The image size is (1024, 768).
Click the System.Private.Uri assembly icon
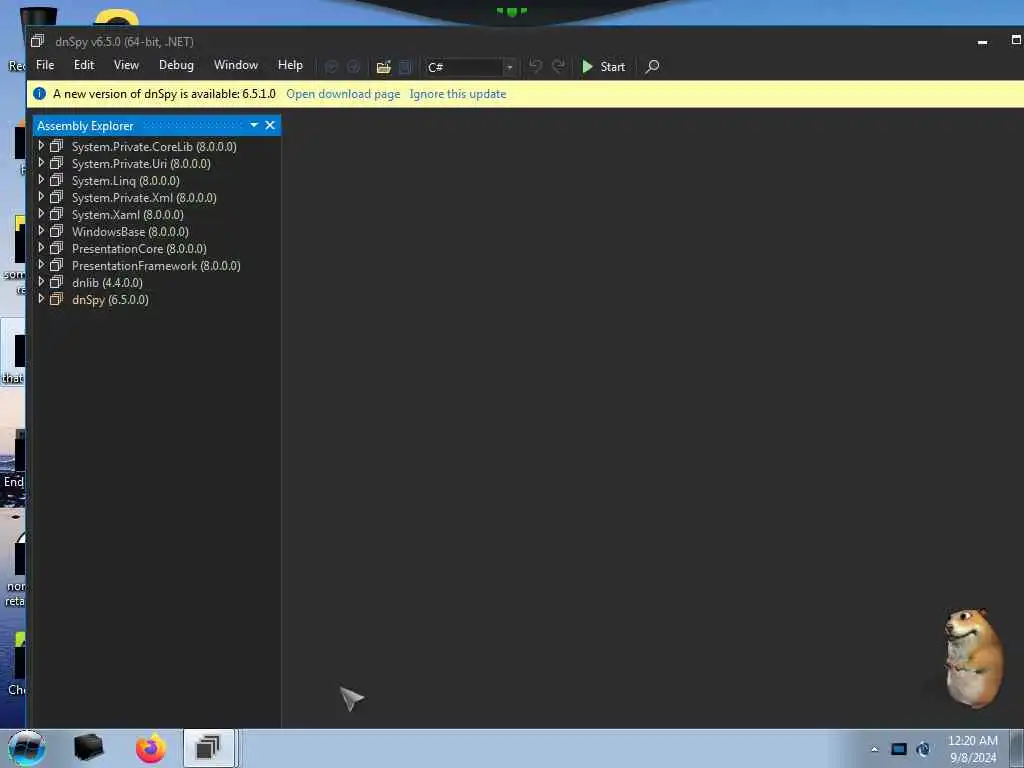click(x=57, y=163)
